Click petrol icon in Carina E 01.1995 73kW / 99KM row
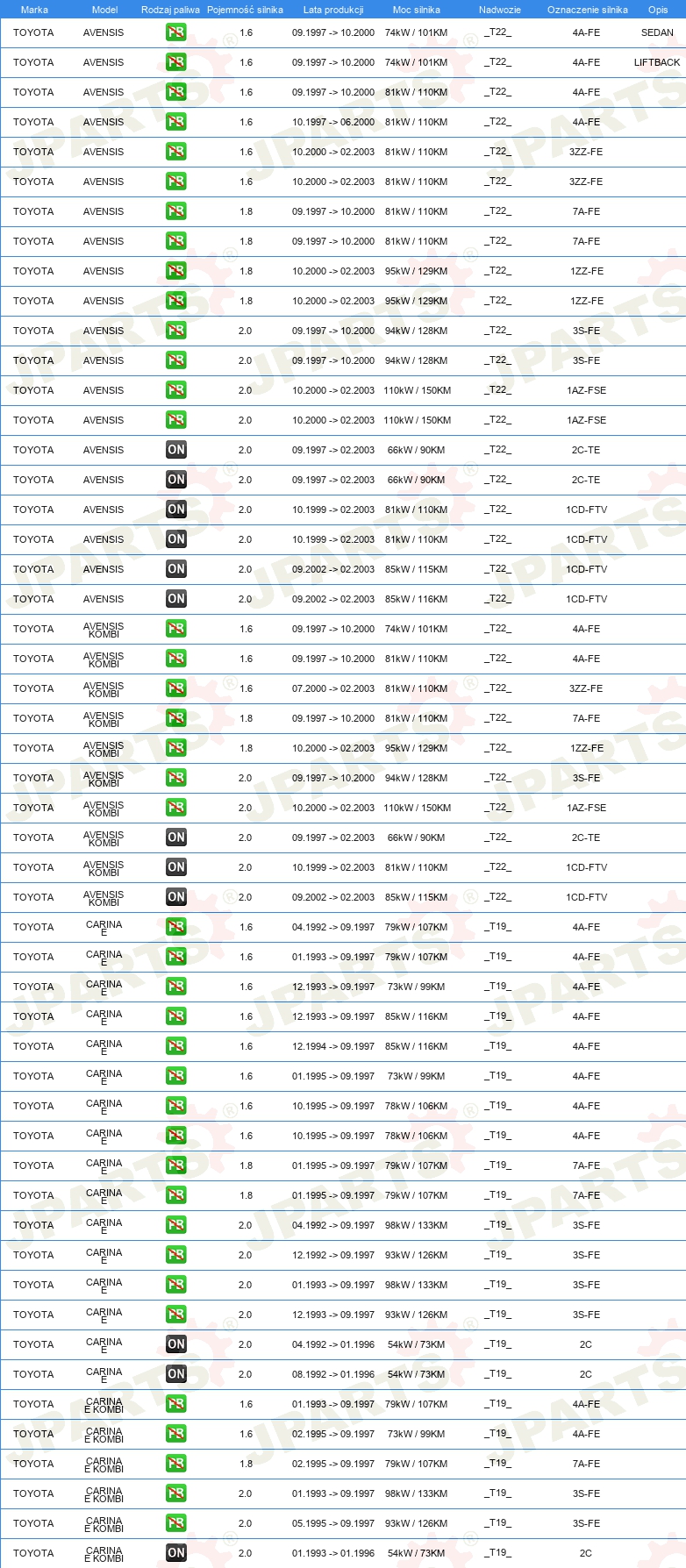This screenshot has height=1568, width=686. (176, 1076)
